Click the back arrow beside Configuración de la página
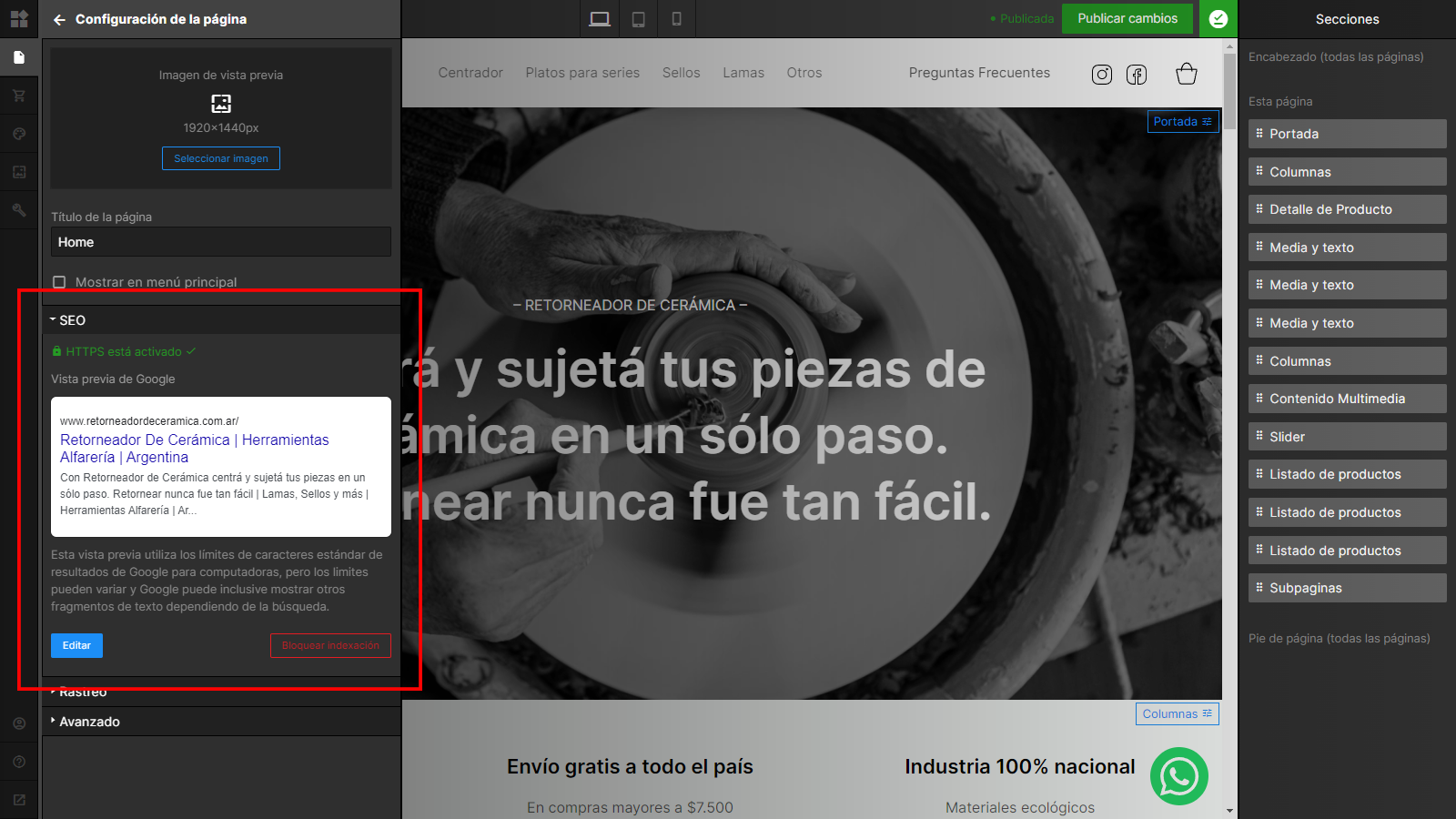Screen dimensions: 1456x819 tap(59, 19)
